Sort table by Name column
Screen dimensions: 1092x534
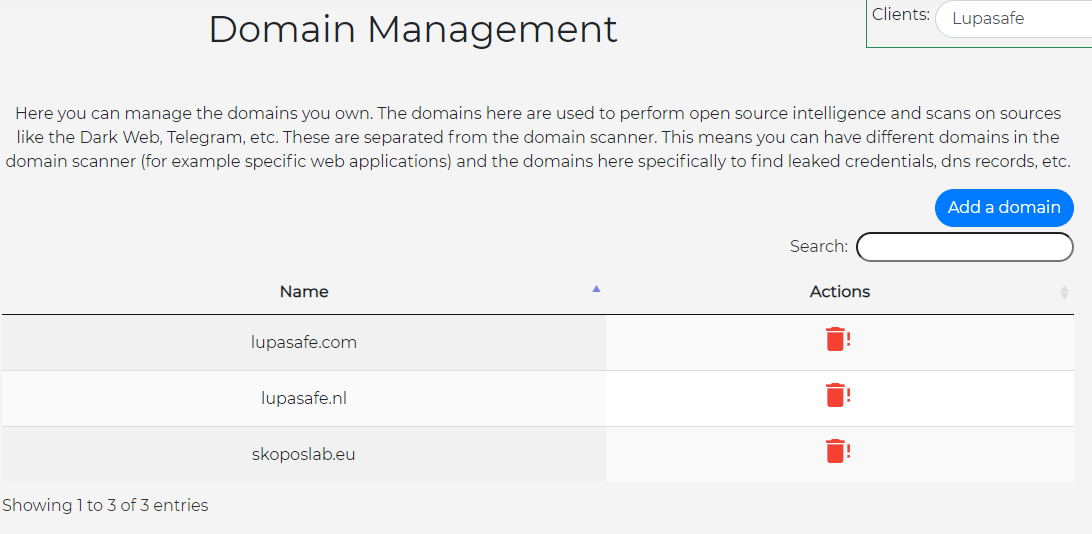(596, 289)
